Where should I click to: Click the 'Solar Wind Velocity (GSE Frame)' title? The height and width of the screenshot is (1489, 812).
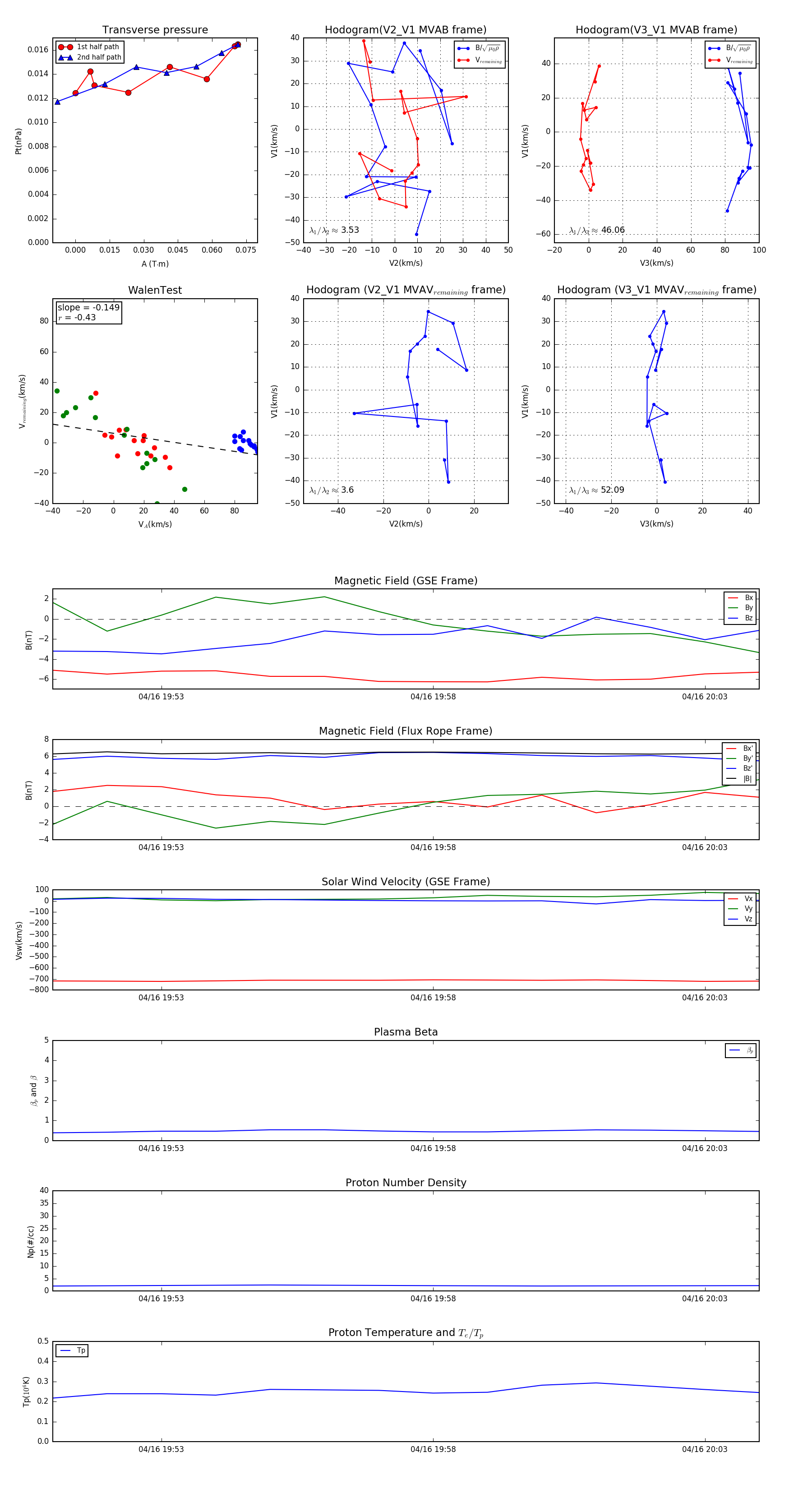tap(406, 882)
